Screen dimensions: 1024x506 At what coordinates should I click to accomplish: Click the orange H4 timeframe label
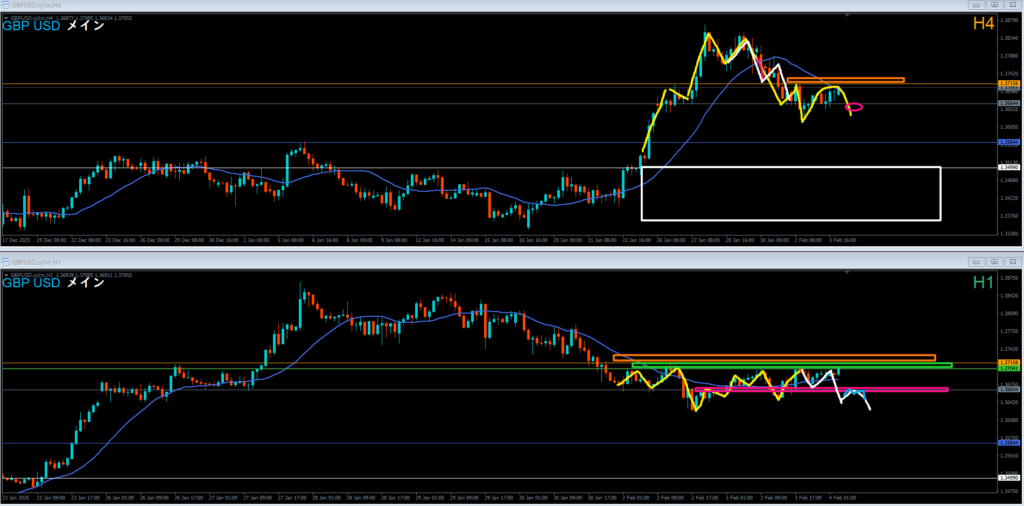pos(982,24)
